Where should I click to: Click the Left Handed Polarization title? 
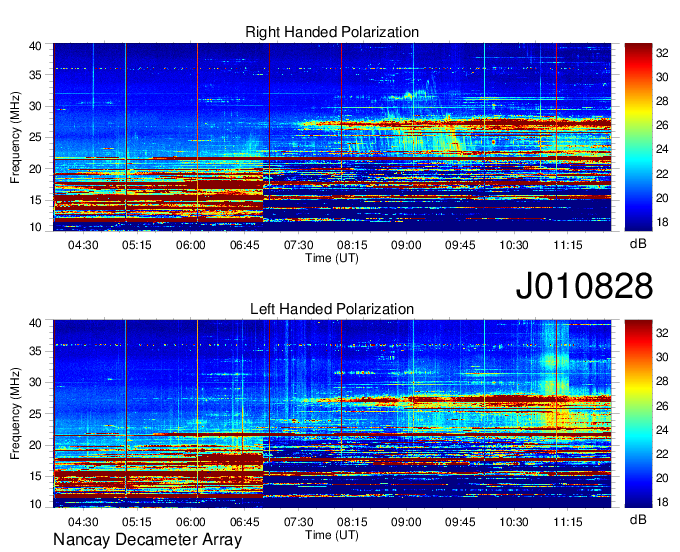coord(332,309)
